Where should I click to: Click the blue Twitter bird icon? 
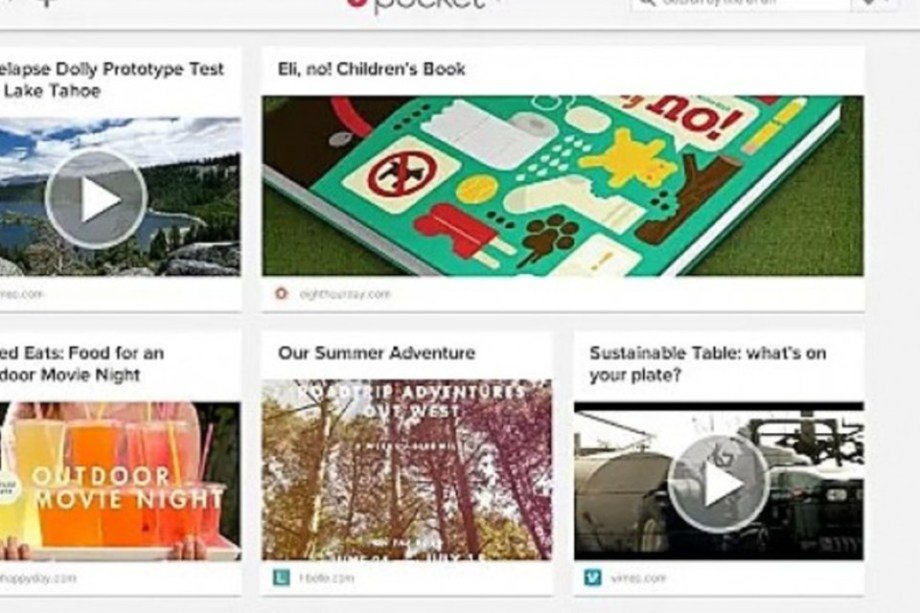(x=593, y=578)
